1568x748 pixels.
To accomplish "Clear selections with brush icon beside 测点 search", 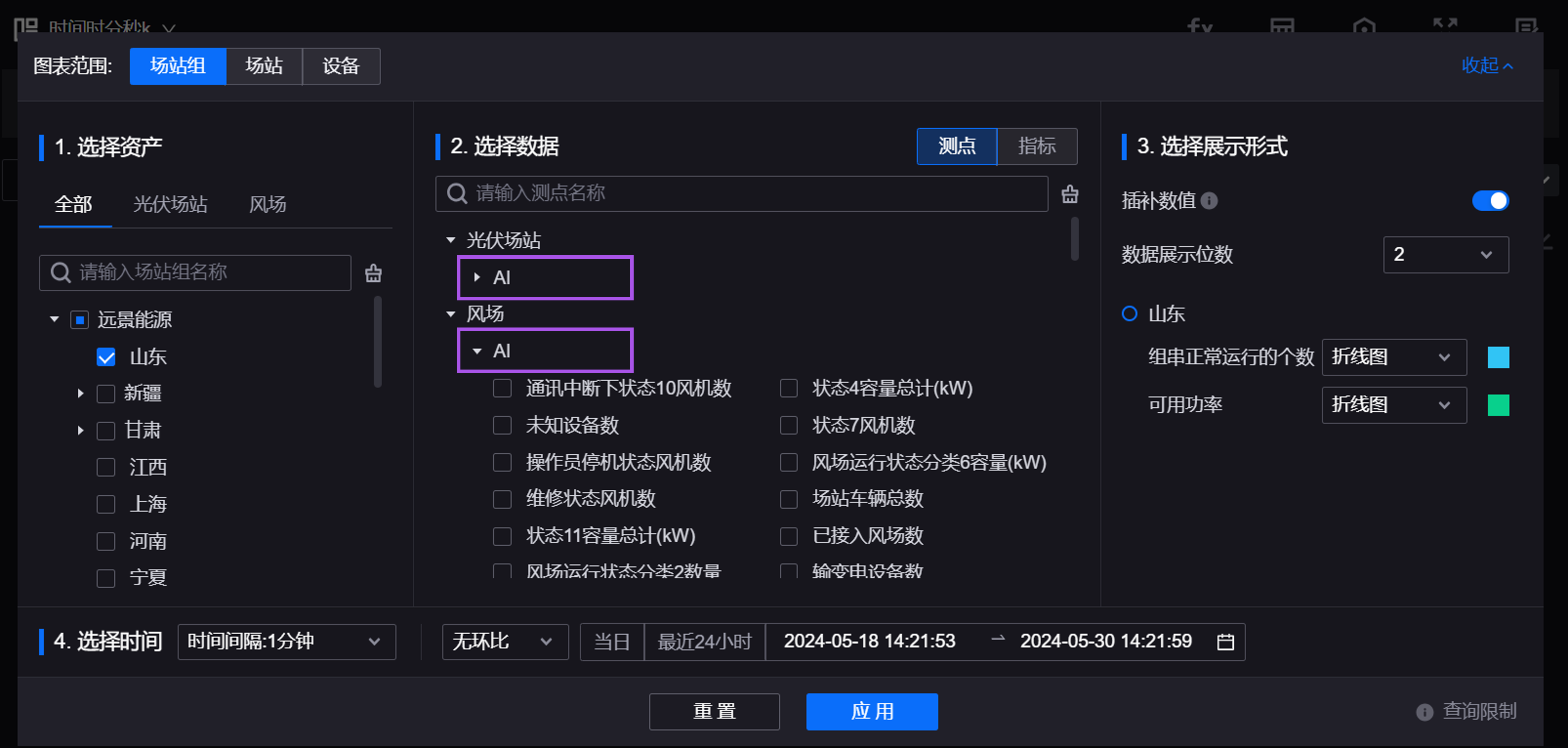I will coord(1069,194).
